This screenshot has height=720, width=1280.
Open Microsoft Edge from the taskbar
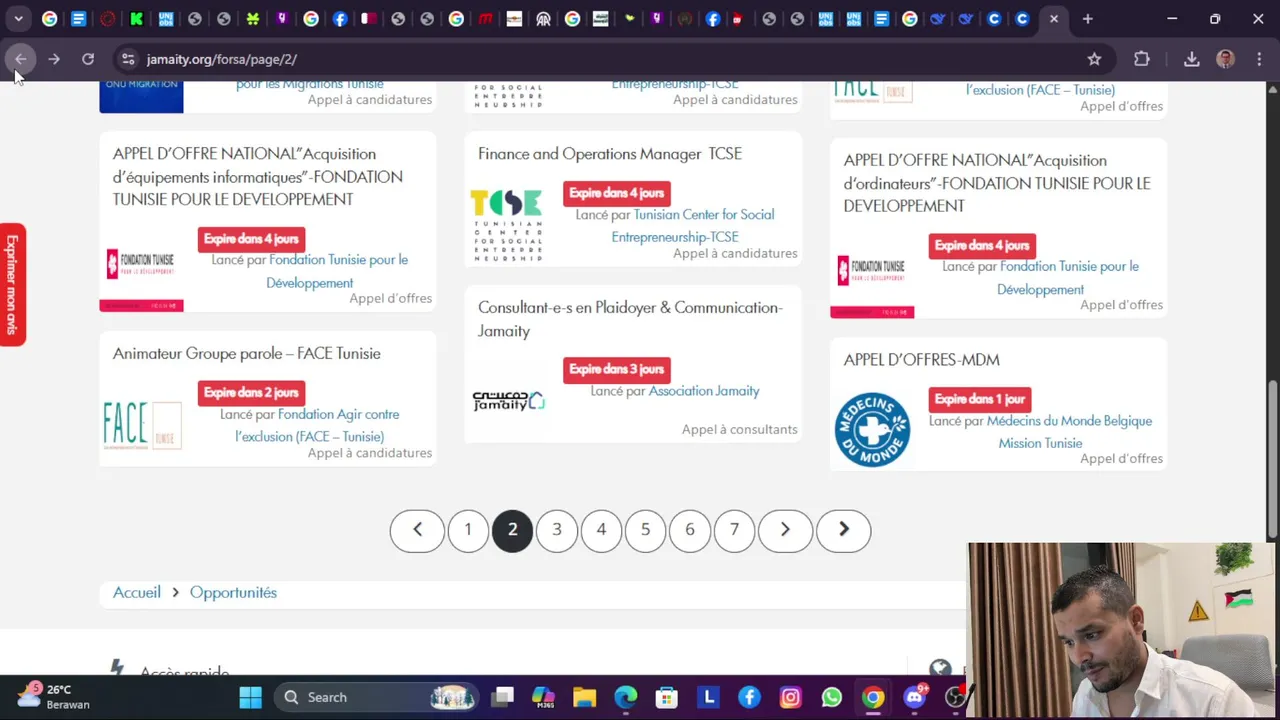coord(626,697)
